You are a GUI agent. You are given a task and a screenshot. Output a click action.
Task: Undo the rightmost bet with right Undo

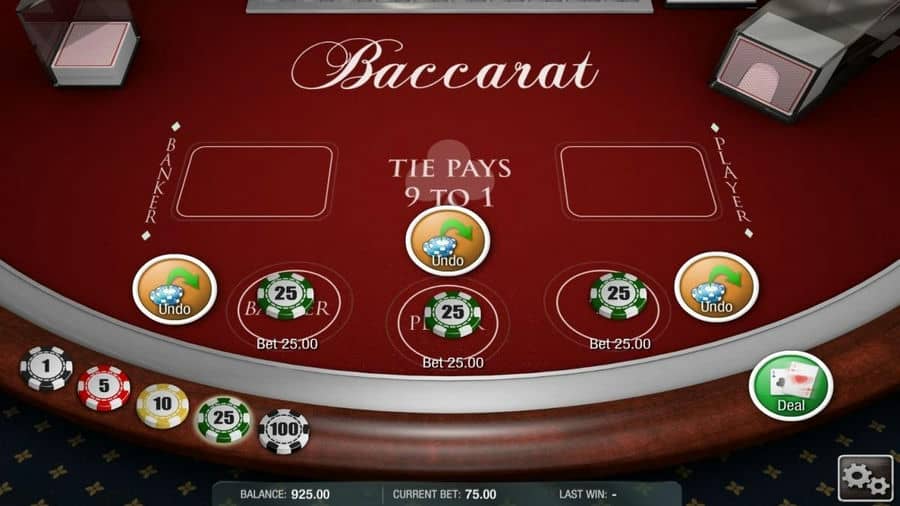[716, 287]
